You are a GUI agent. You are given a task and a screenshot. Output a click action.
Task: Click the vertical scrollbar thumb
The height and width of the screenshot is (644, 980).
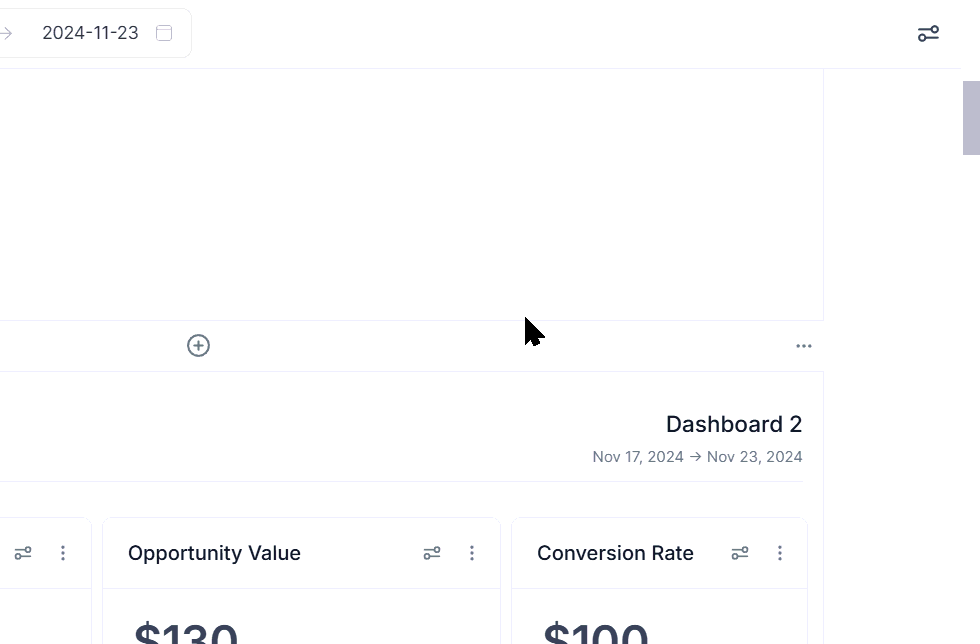(971, 118)
